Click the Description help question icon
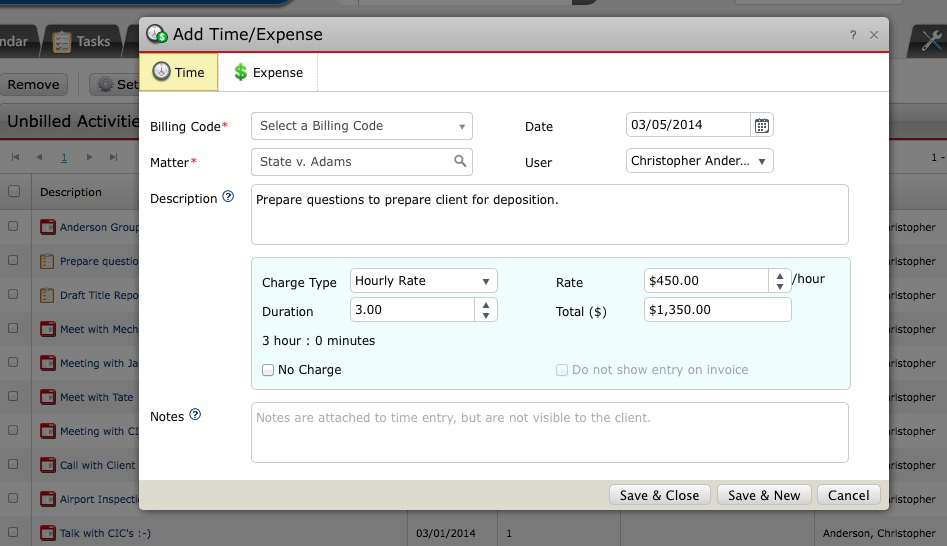This screenshot has height=546, width=947. tap(228, 197)
